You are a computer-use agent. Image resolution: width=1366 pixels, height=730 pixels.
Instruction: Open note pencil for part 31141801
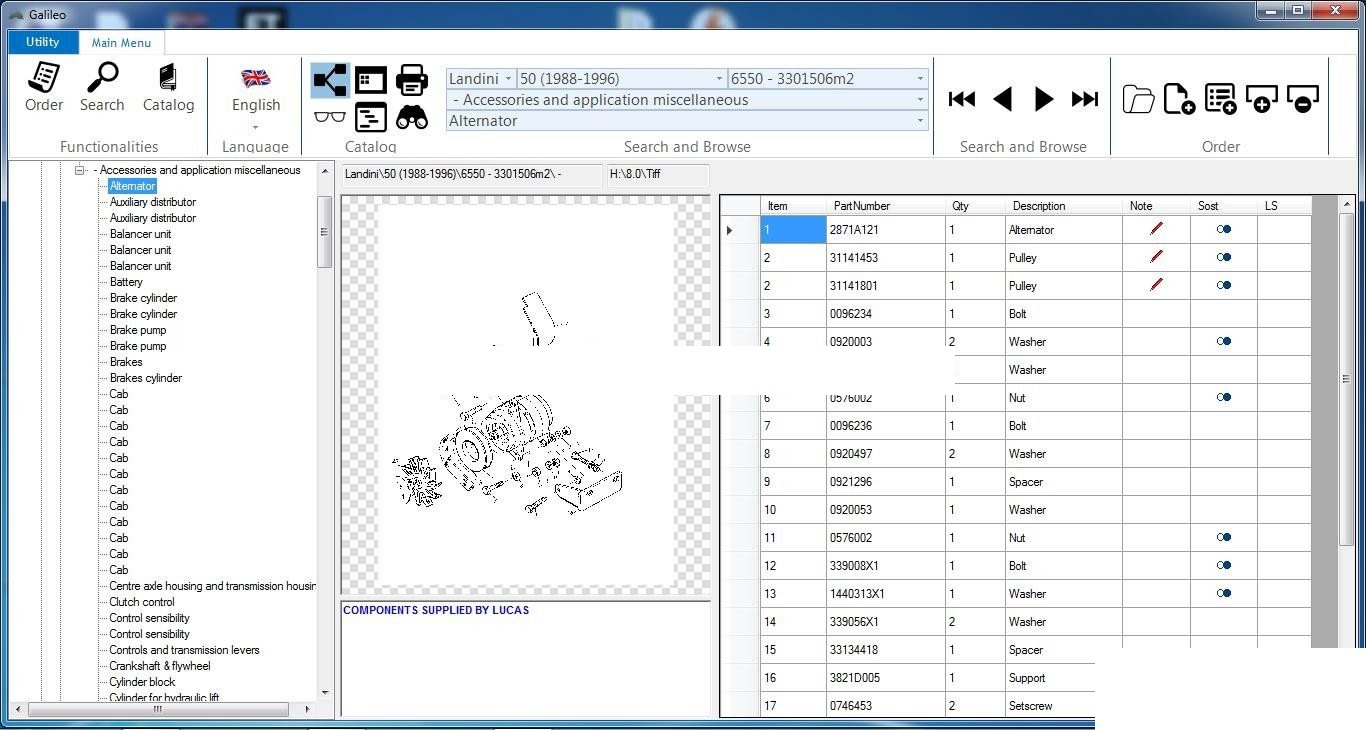tap(1156, 285)
